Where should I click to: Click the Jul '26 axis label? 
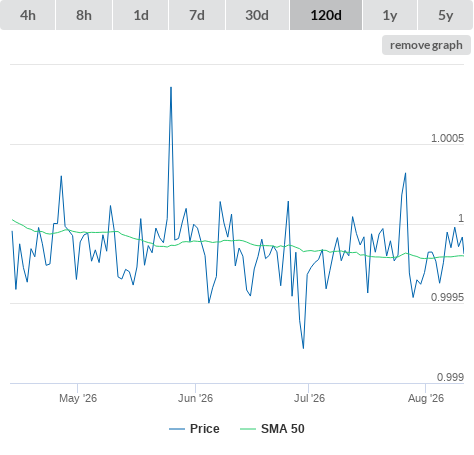(x=309, y=398)
